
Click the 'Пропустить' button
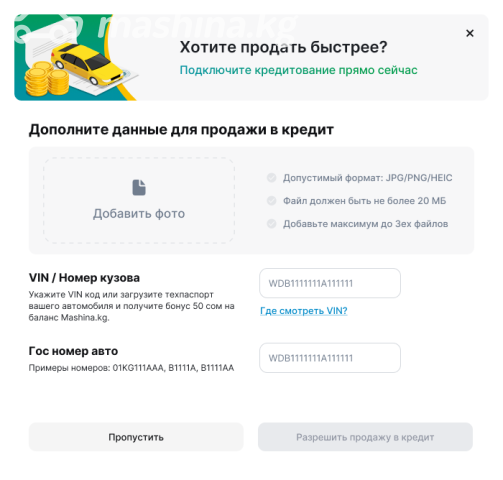coord(136,437)
